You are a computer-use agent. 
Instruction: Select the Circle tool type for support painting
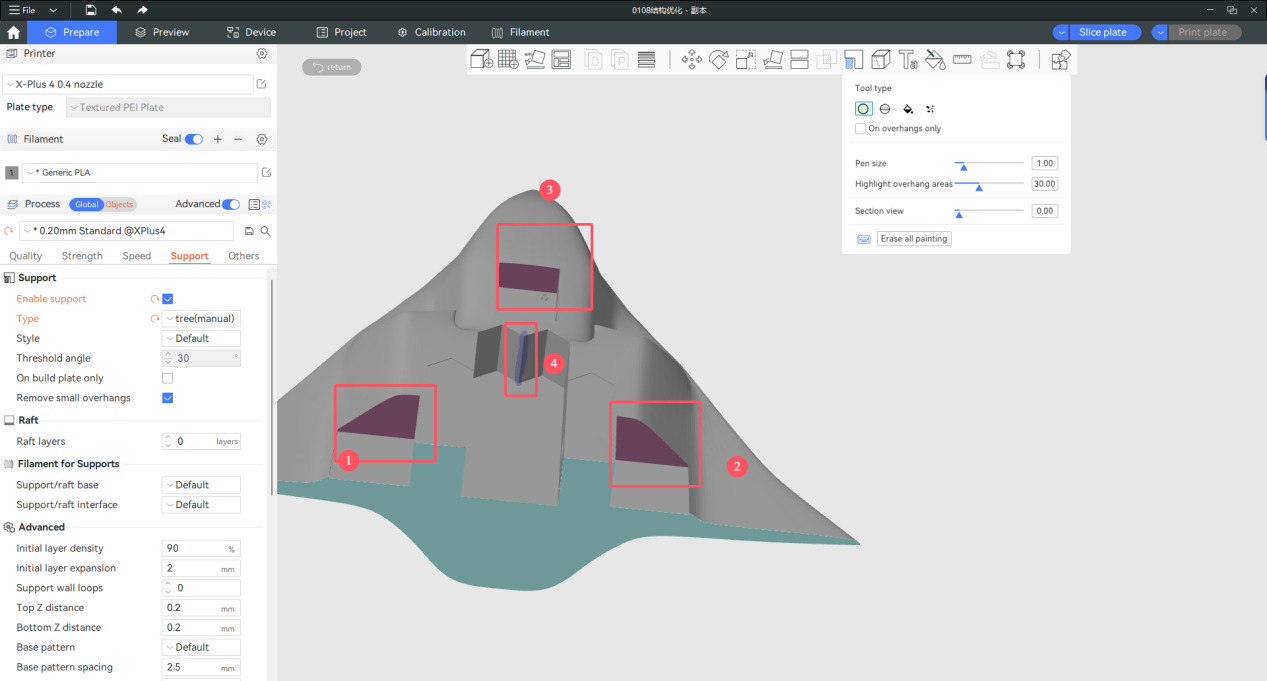point(863,108)
